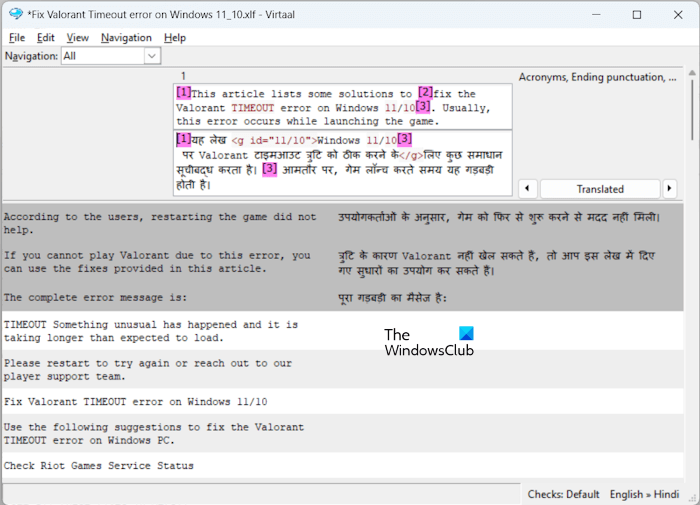Open the Navigation mode dropdown arrow
The width and height of the screenshot is (700, 505).
152,56
